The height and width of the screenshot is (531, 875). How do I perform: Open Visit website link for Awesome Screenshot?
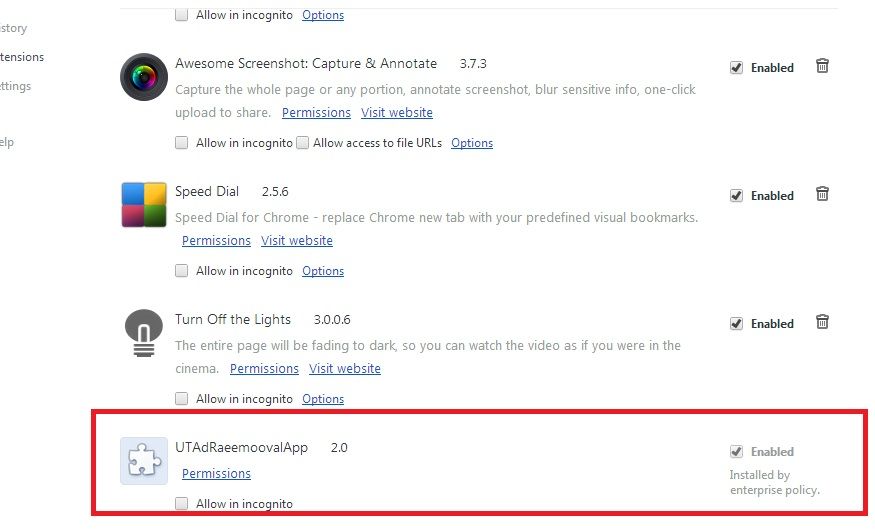(397, 113)
